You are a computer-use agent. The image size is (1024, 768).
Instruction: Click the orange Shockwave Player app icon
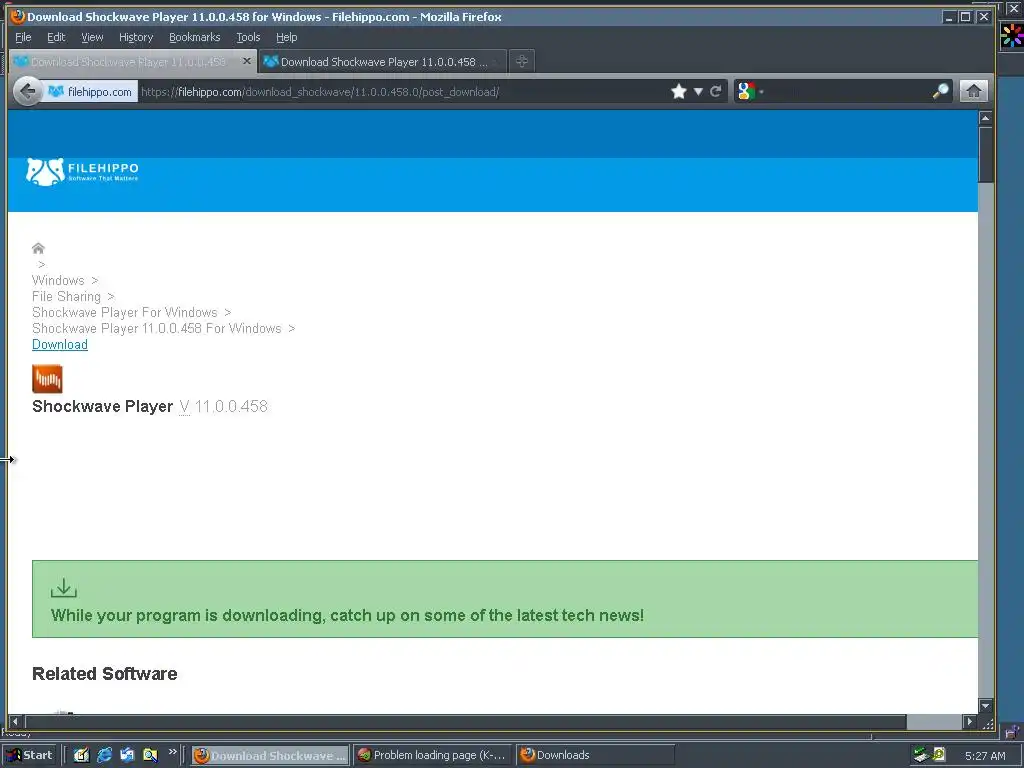pyautogui.click(x=47, y=379)
